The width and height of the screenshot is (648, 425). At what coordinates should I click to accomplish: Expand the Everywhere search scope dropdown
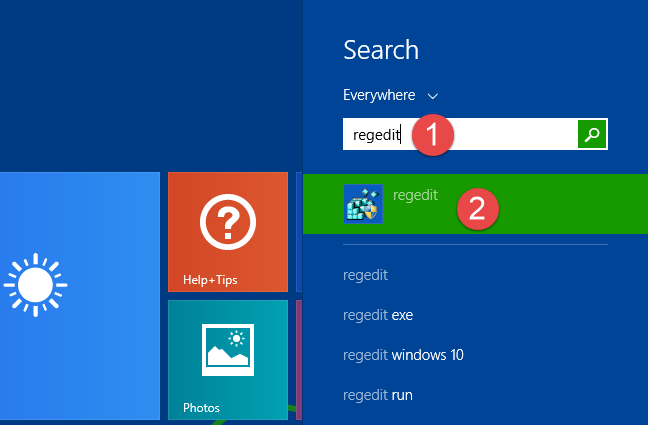390,96
